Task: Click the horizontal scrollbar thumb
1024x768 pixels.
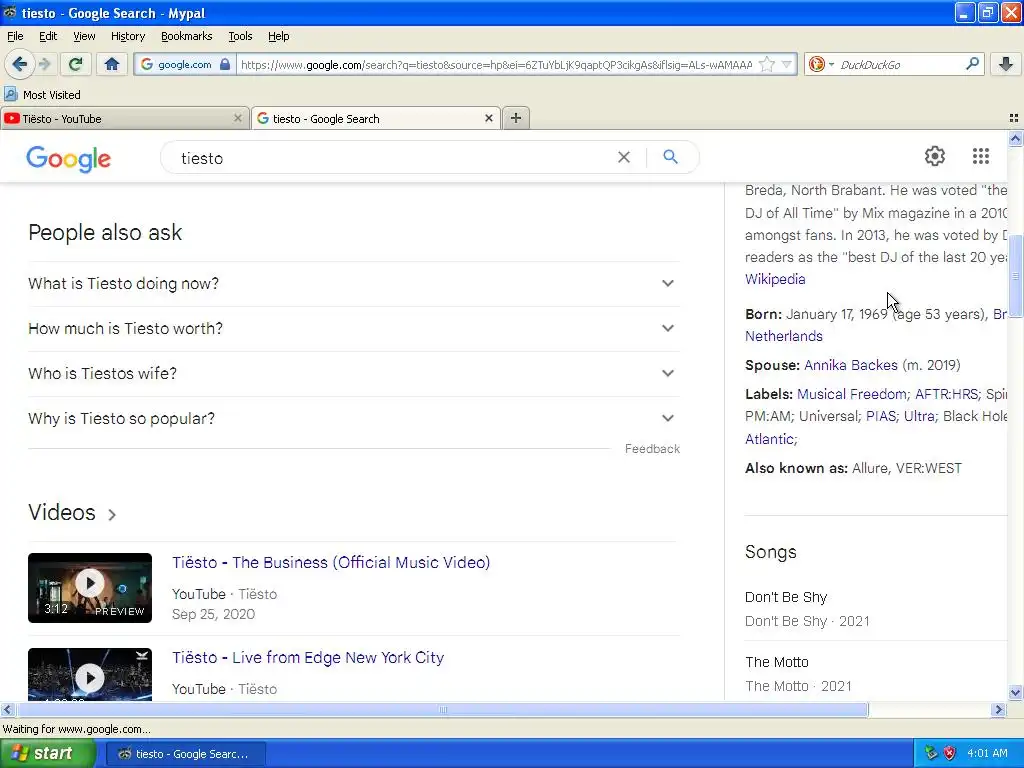Action: [x=443, y=709]
